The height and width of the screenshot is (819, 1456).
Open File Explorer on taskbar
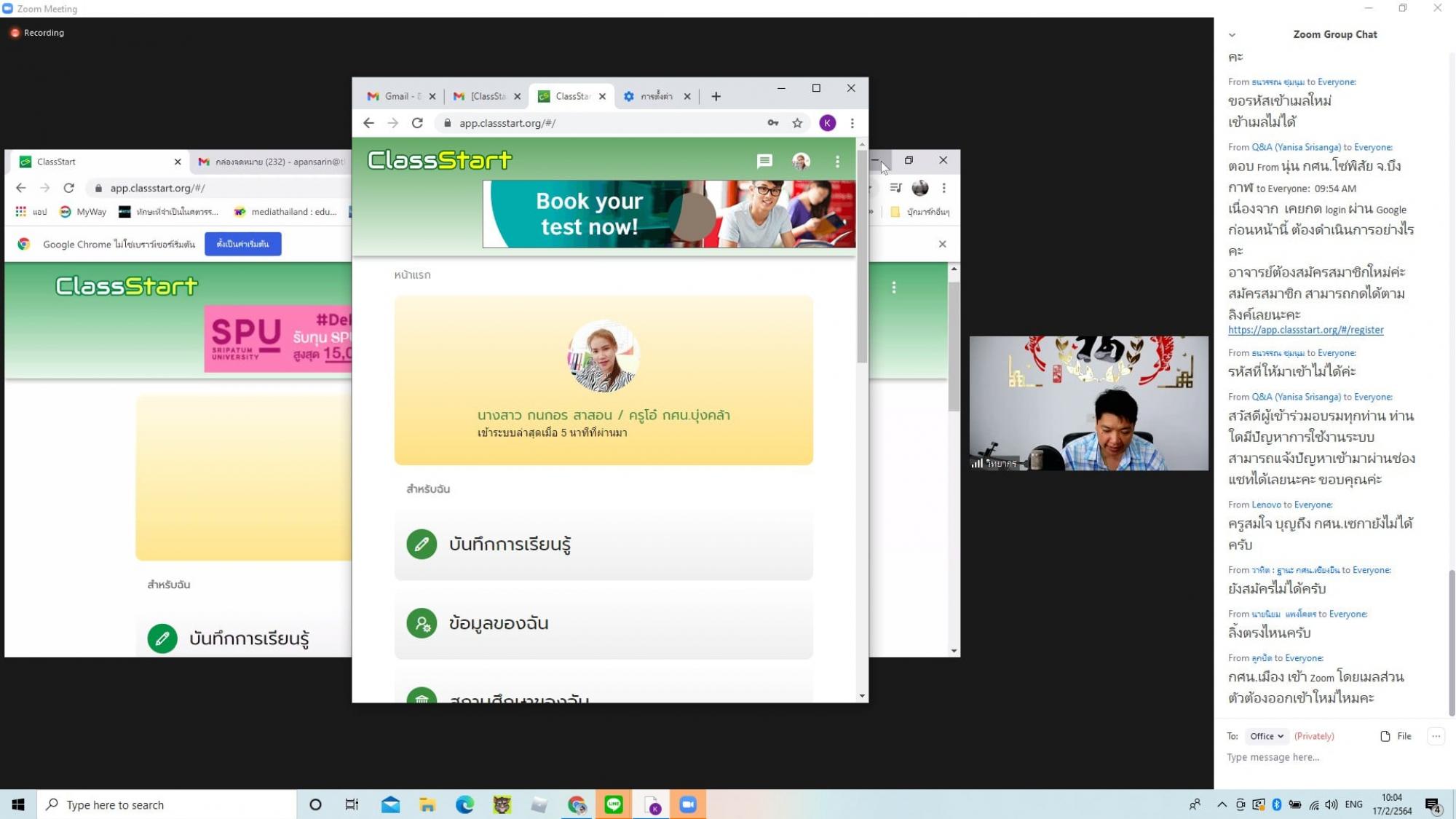427,804
